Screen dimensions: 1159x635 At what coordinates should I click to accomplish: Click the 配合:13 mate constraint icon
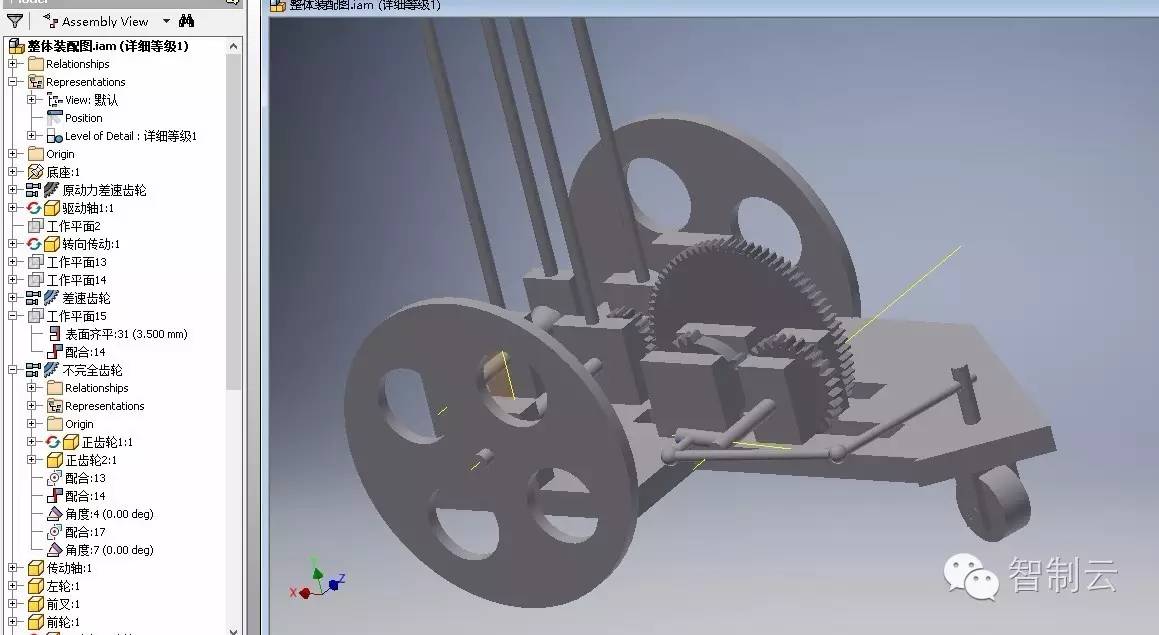click(55, 478)
